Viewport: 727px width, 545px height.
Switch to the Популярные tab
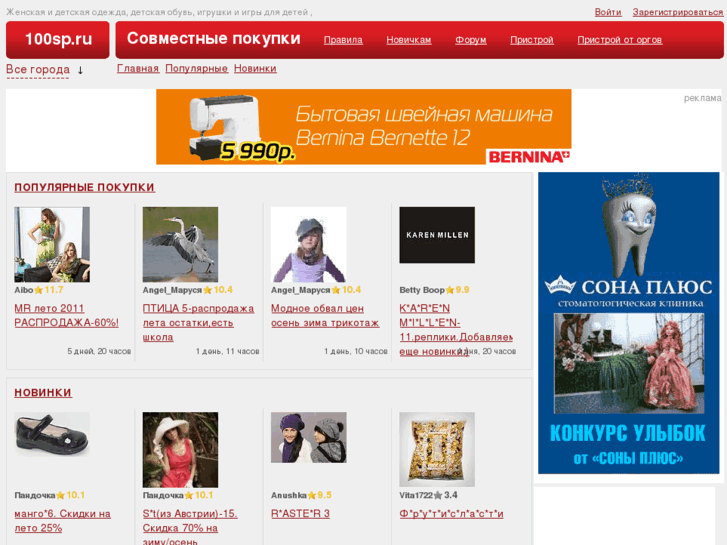click(197, 69)
